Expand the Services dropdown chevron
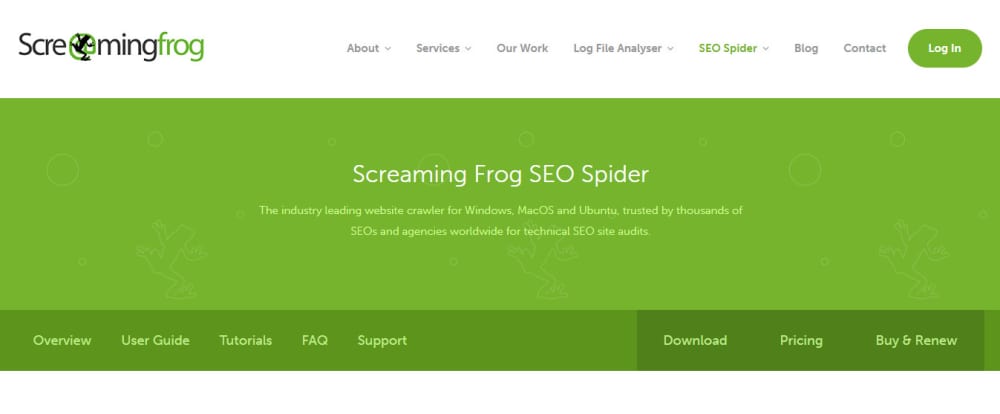The height and width of the screenshot is (414, 1000). click(468, 48)
